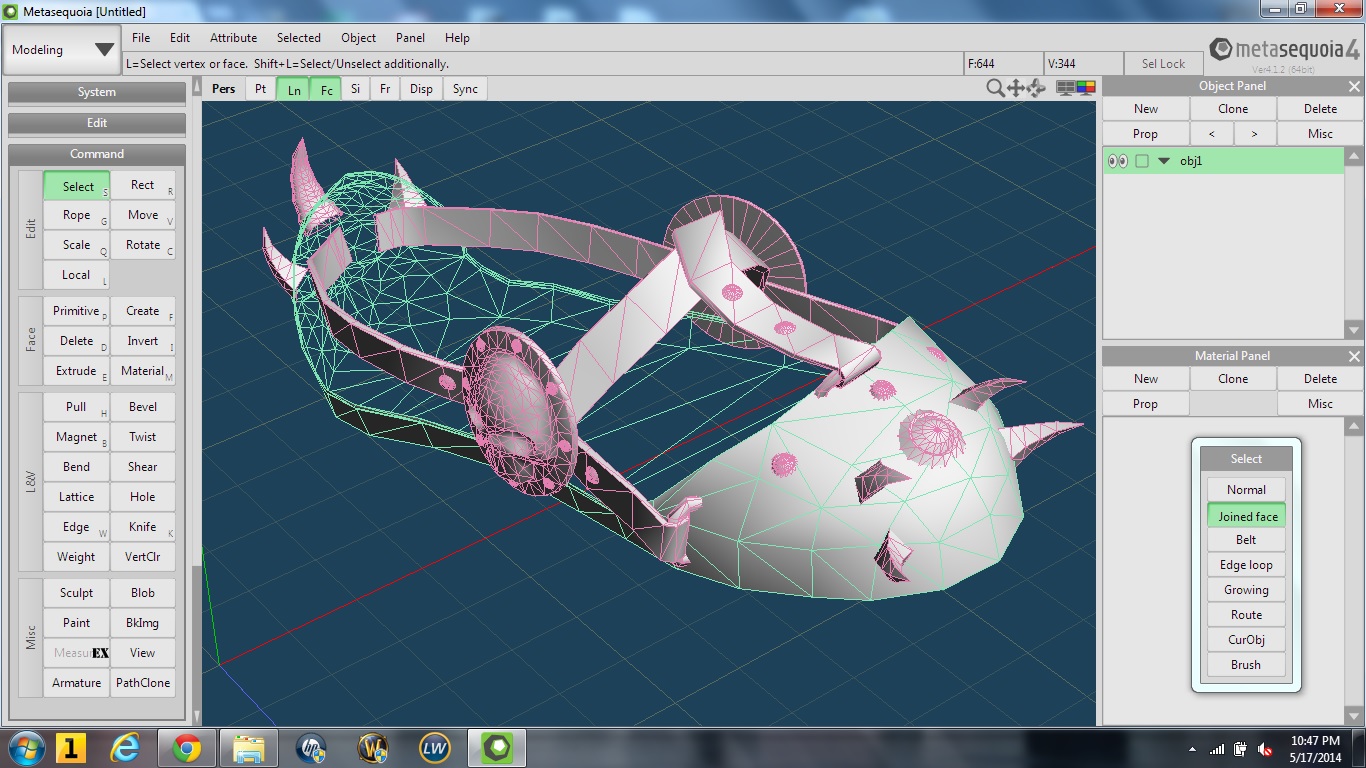Open the File menu
1366x768 pixels.
click(x=141, y=38)
